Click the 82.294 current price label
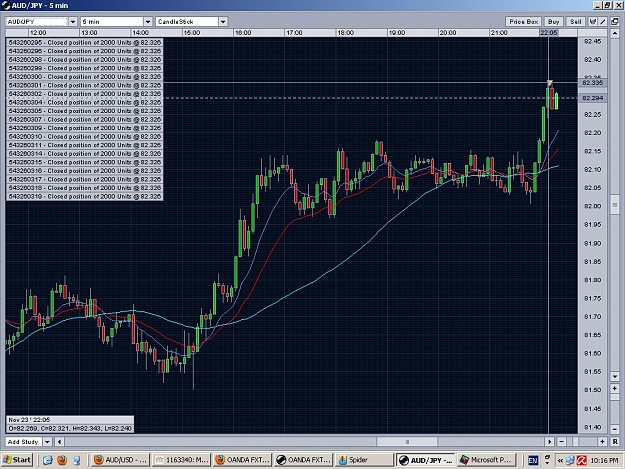Image resolution: width=625 pixels, height=469 pixels. click(592, 98)
